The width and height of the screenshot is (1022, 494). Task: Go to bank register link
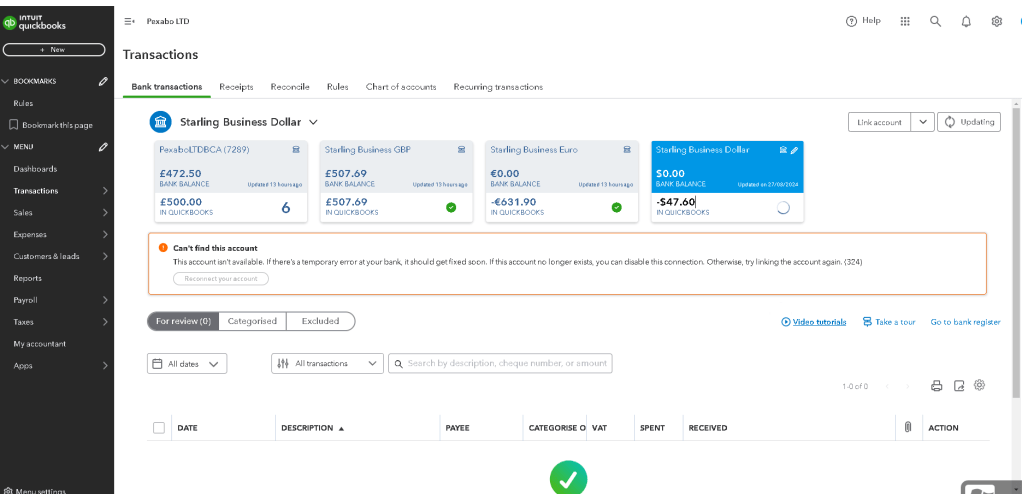tap(965, 322)
